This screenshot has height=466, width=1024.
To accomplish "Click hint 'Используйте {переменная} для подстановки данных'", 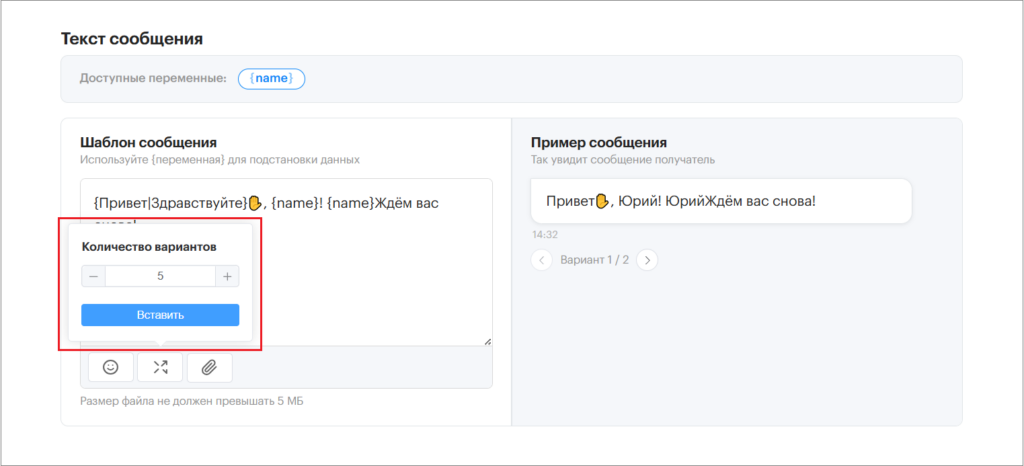I will click(219, 159).
